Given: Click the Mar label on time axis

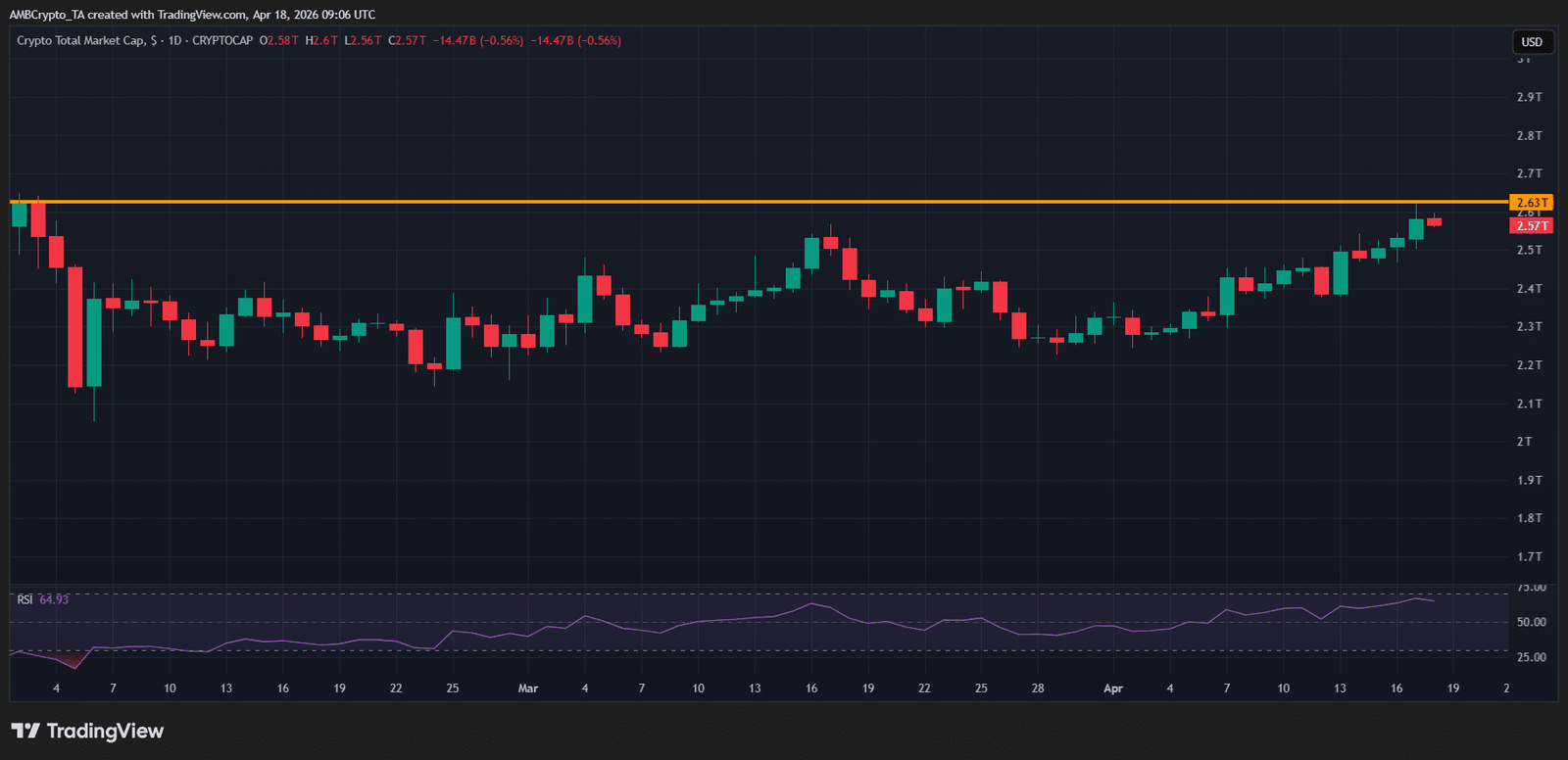Looking at the screenshot, I should click(x=528, y=689).
